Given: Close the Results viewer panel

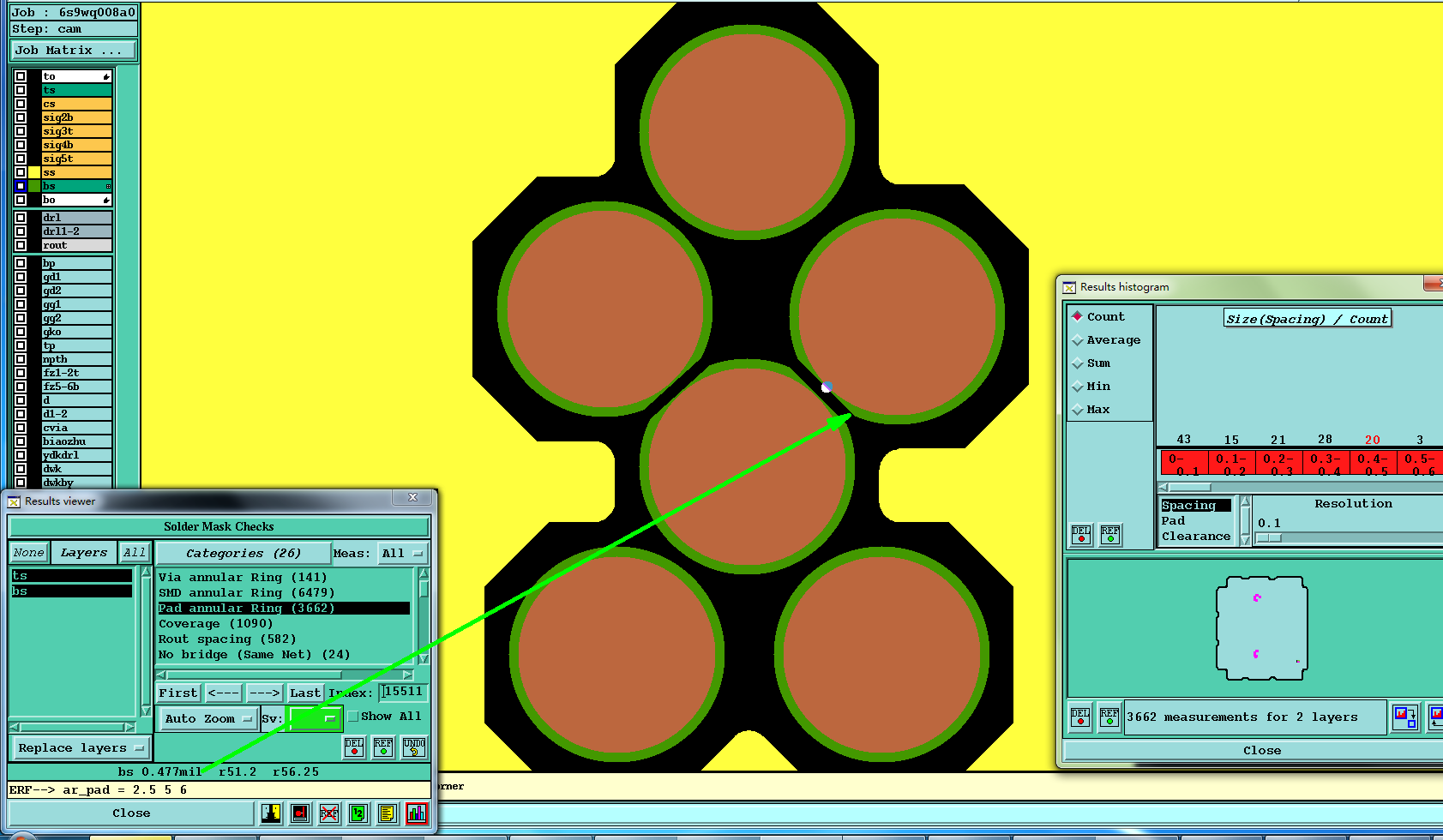Looking at the screenshot, I should click(x=131, y=813).
